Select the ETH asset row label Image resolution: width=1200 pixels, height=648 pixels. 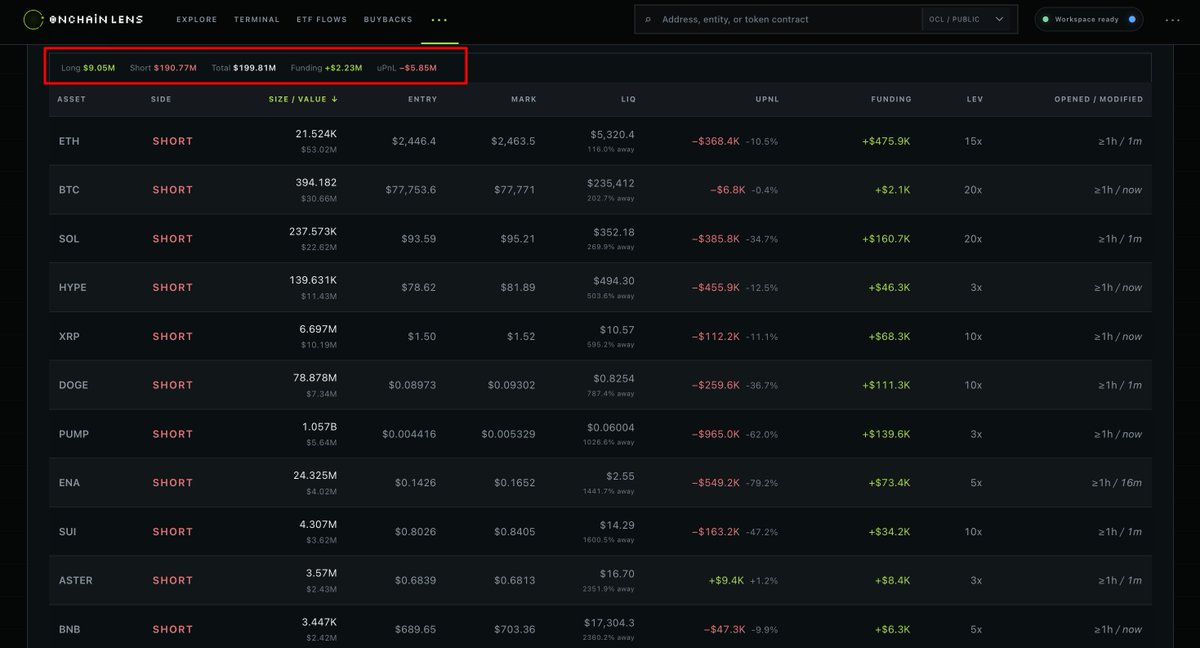(69, 141)
